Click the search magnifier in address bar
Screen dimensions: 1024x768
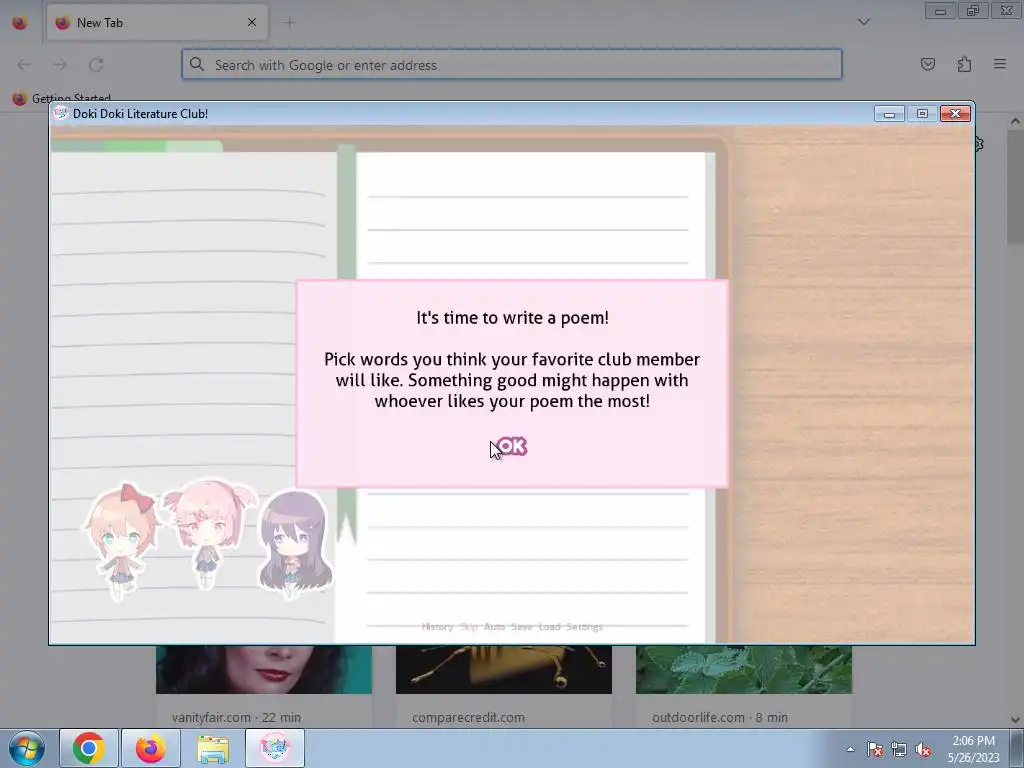click(197, 64)
